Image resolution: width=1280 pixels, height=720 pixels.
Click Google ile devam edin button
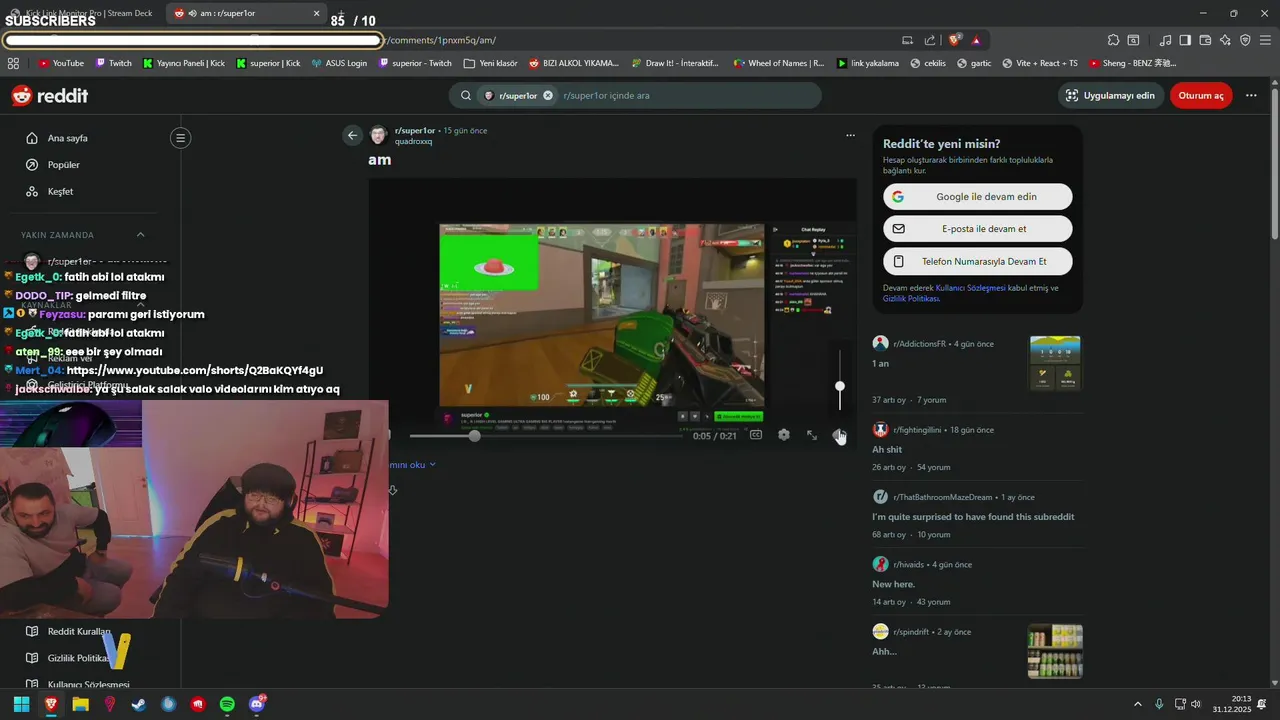point(977,197)
